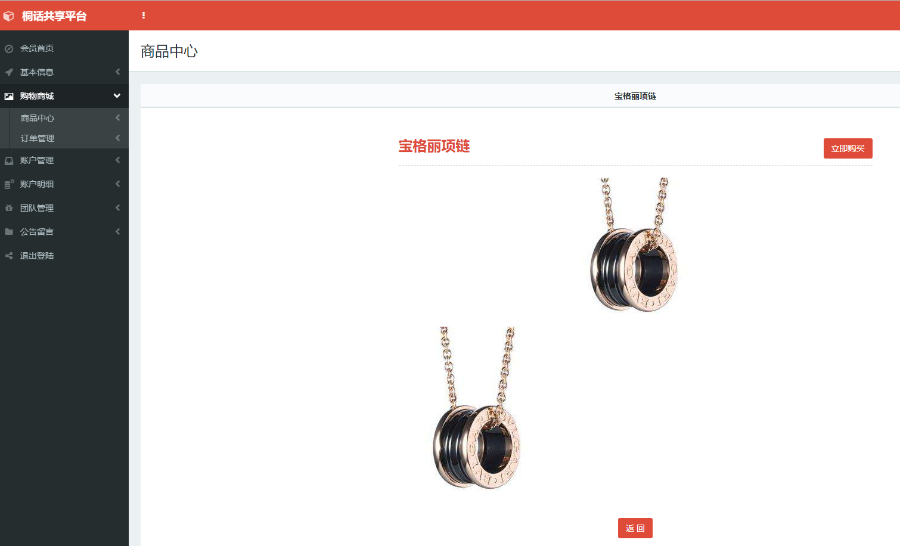Click the compass icon beside 会员首页
This screenshot has height=546, width=900.
click(9, 49)
